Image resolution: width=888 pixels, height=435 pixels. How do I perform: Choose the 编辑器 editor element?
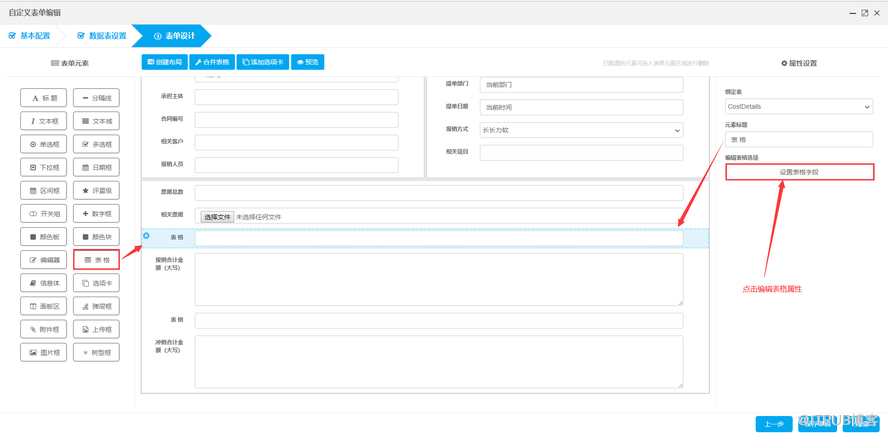44,260
